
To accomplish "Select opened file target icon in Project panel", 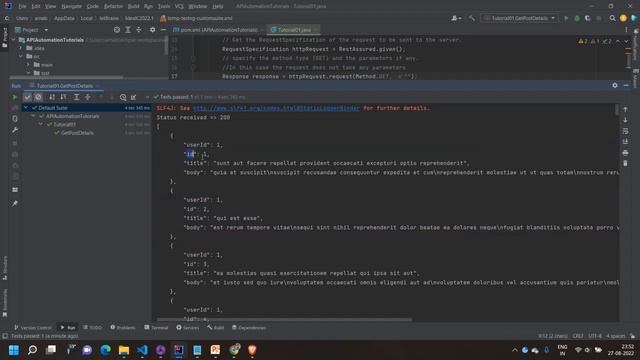I will (x=117, y=30).
